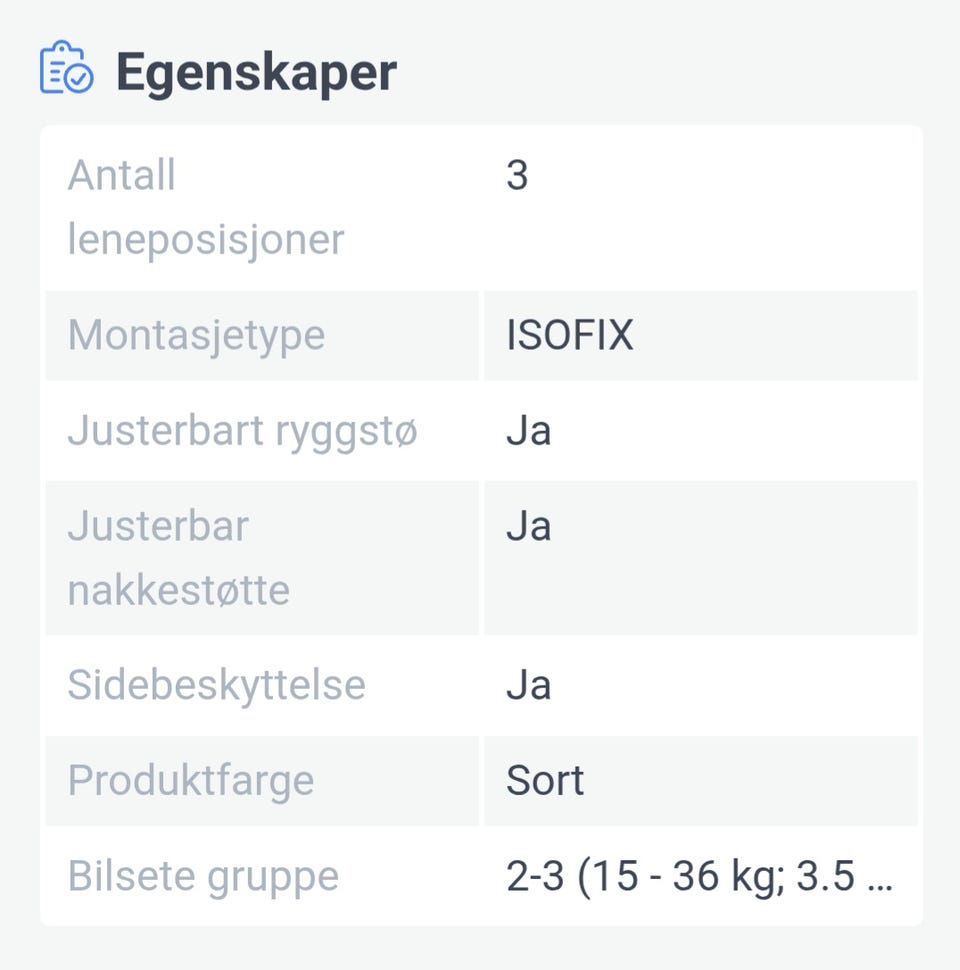Click the Egenskaper clipboard checklist icon

66,69
